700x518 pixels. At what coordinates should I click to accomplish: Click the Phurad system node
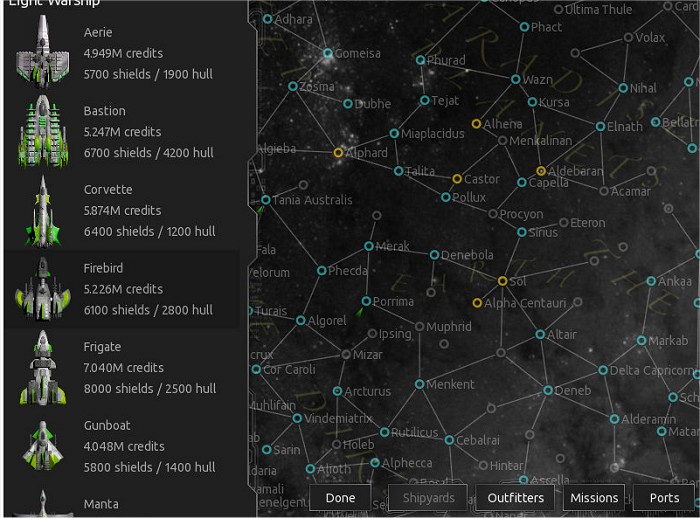[420, 60]
